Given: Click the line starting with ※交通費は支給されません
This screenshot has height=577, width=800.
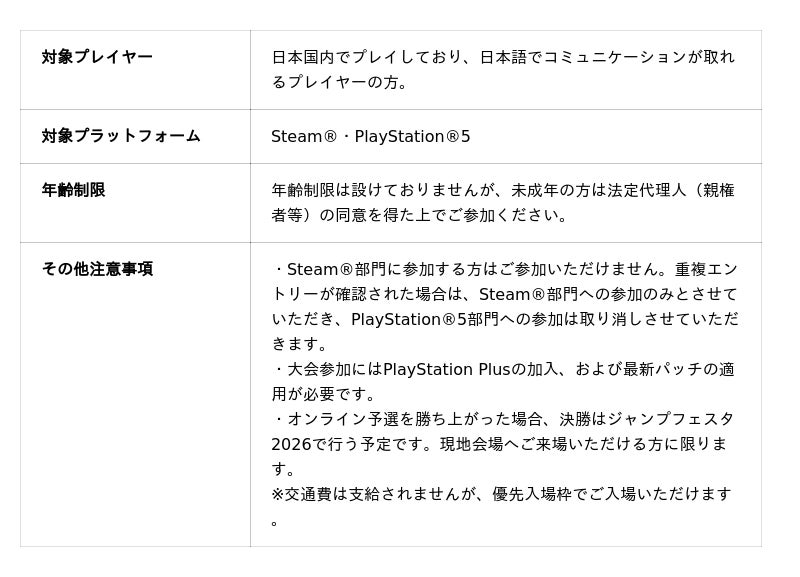Looking at the screenshot, I should tap(501, 494).
